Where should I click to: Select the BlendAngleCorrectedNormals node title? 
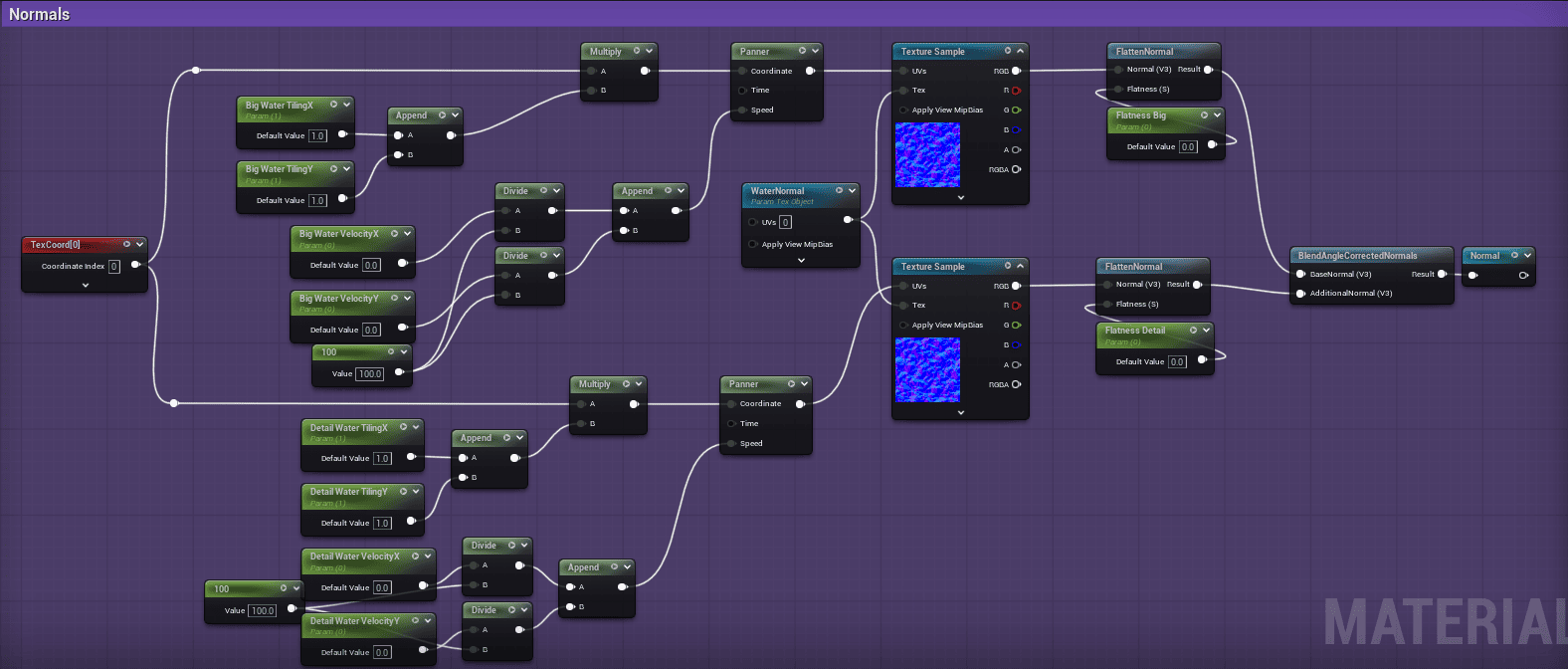pyautogui.click(x=1357, y=256)
